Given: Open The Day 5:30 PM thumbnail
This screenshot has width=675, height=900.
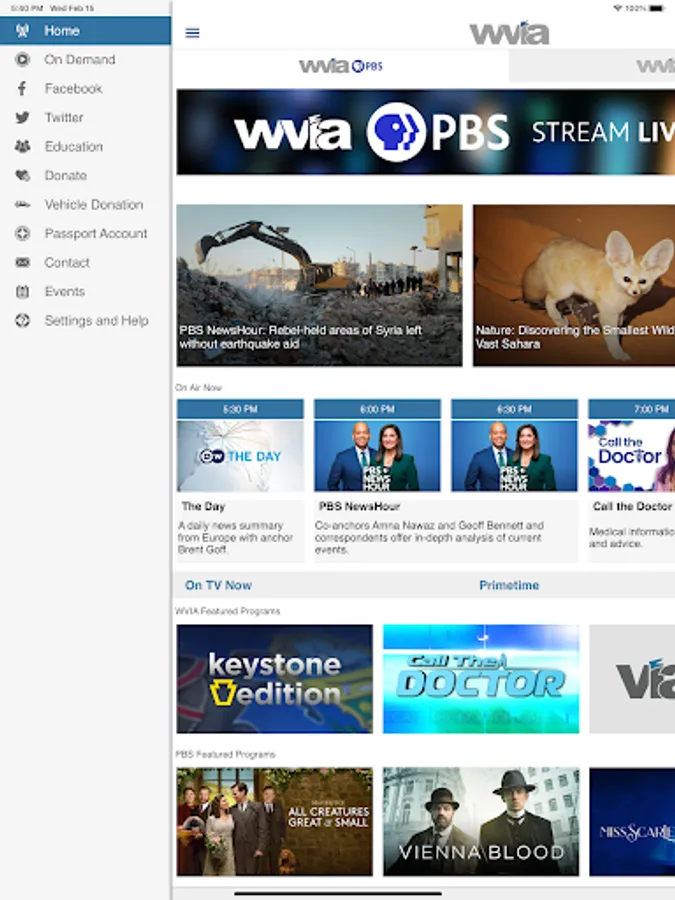Looking at the screenshot, I should (240, 456).
